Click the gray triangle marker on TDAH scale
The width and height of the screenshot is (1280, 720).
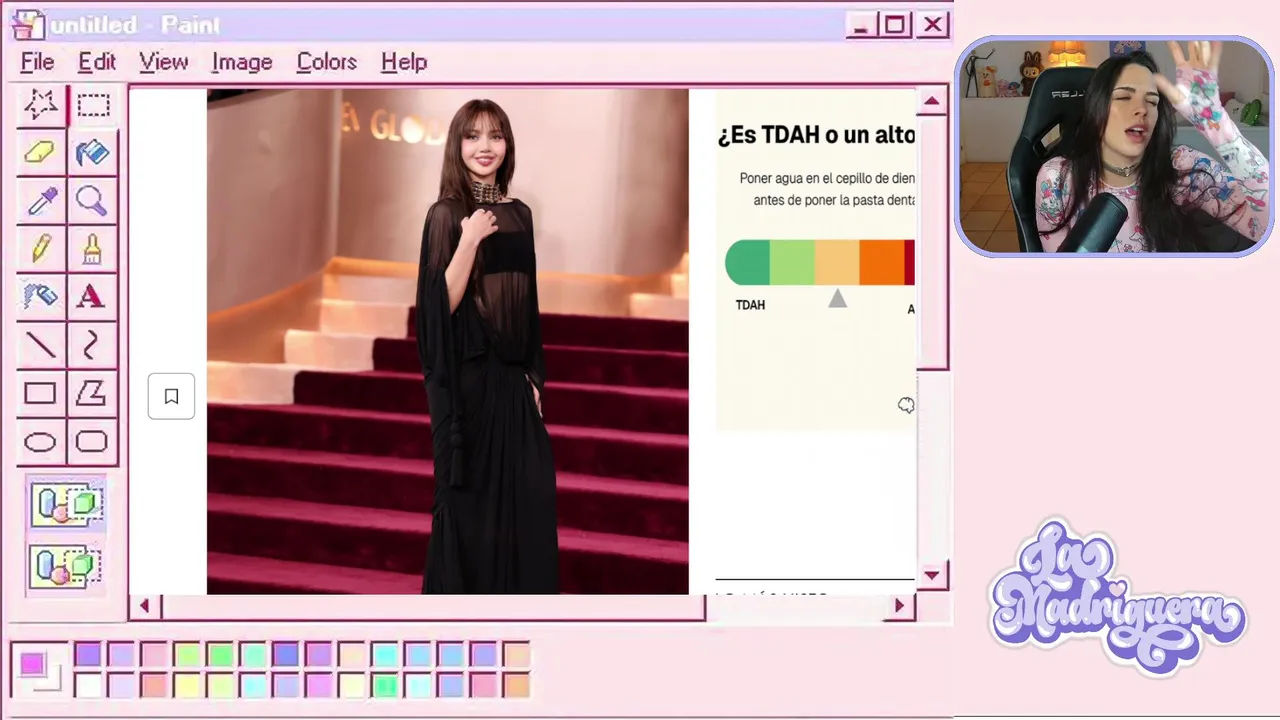pyautogui.click(x=838, y=298)
